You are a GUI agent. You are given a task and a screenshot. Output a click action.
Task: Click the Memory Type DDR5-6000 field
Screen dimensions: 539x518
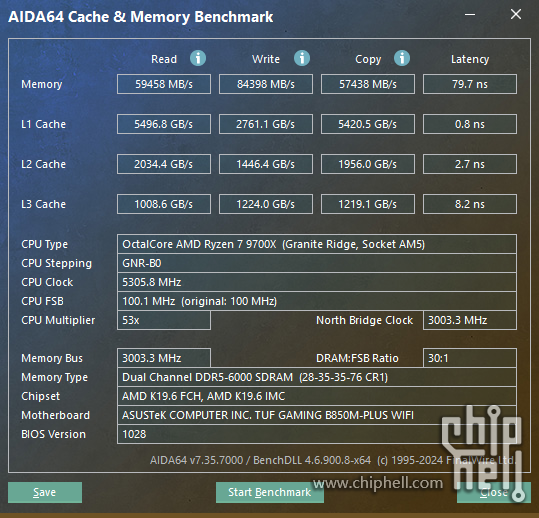tap(317, 377)
